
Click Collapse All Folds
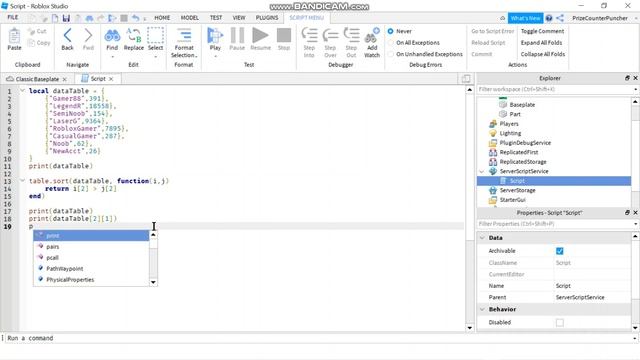click(543, 54)
